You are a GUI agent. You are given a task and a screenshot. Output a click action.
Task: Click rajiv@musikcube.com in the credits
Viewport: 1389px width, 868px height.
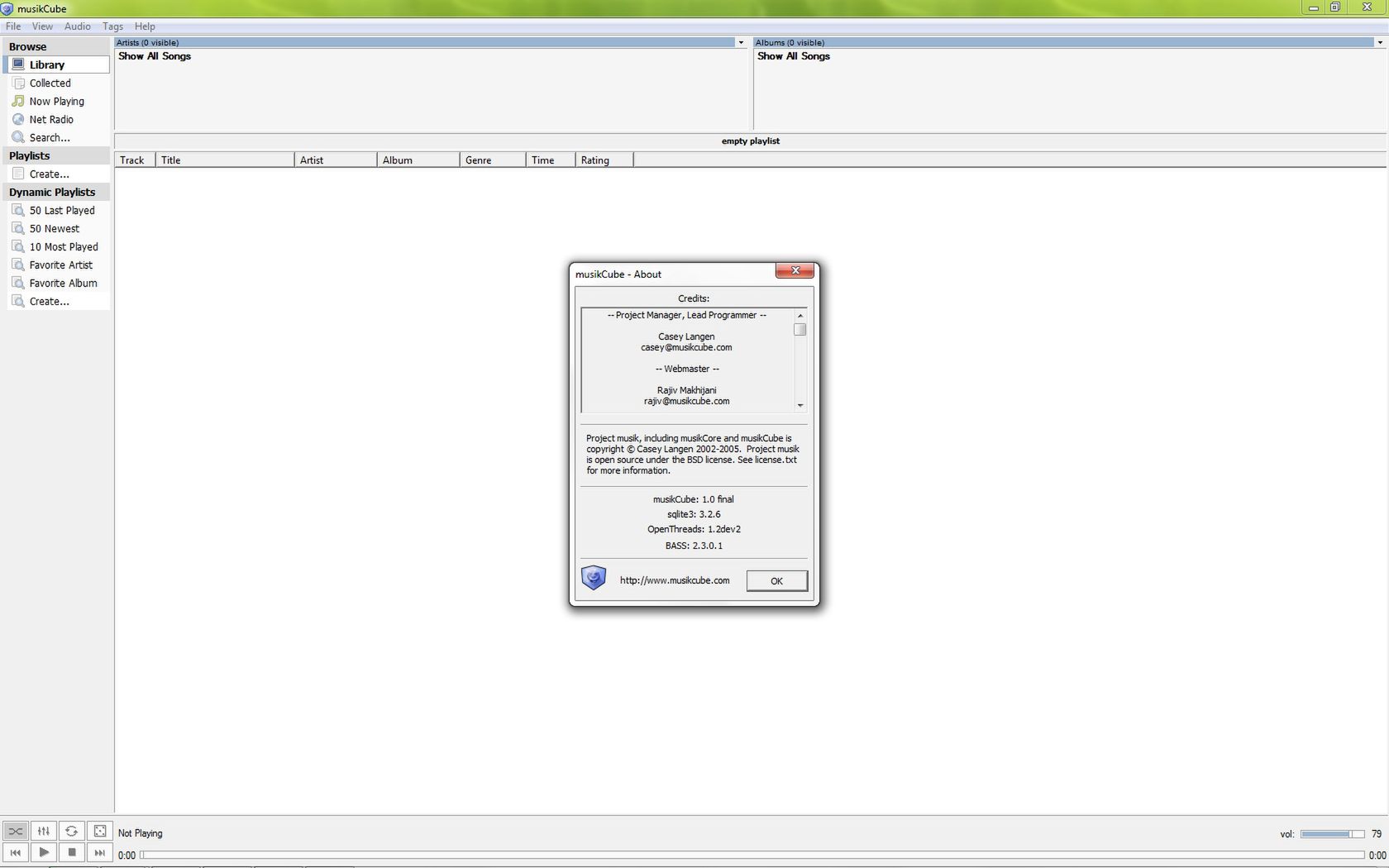(x=687, y=401)
